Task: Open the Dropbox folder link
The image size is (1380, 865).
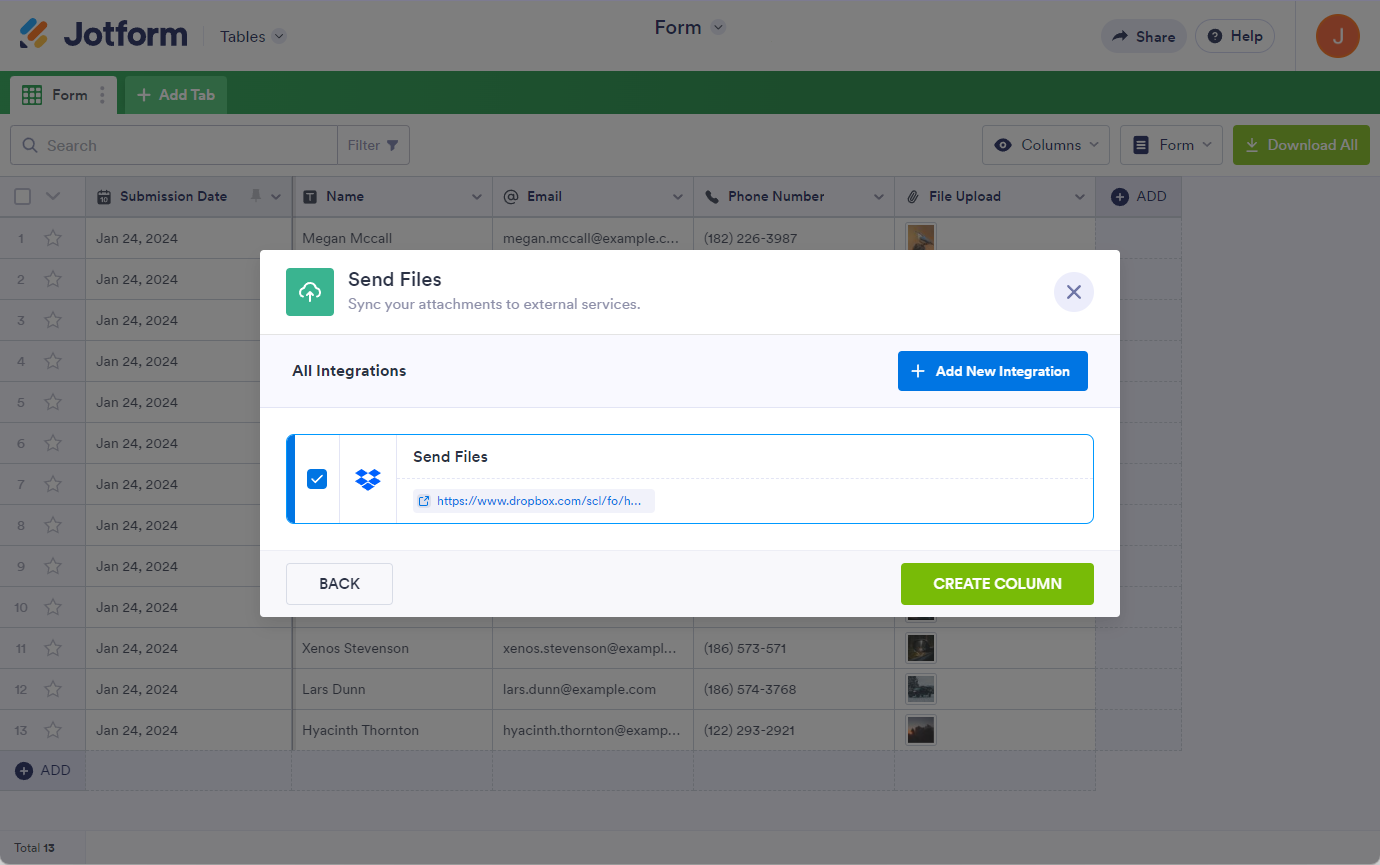Action: 538,501
